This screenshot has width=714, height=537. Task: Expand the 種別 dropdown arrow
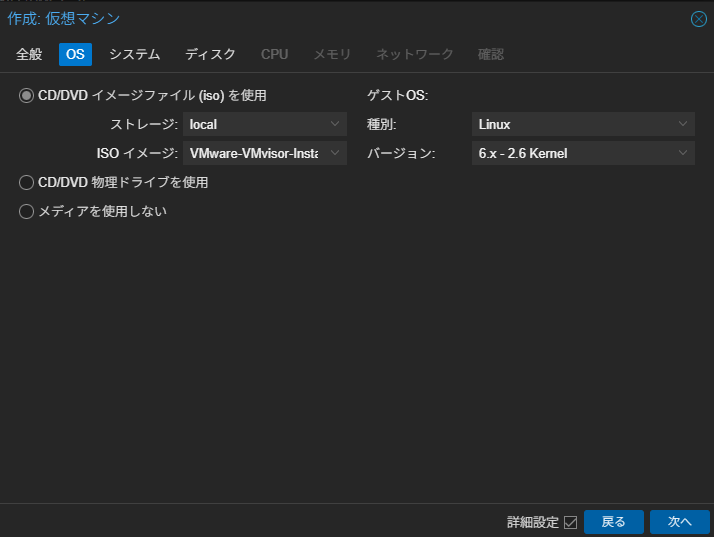pos(683,125)
